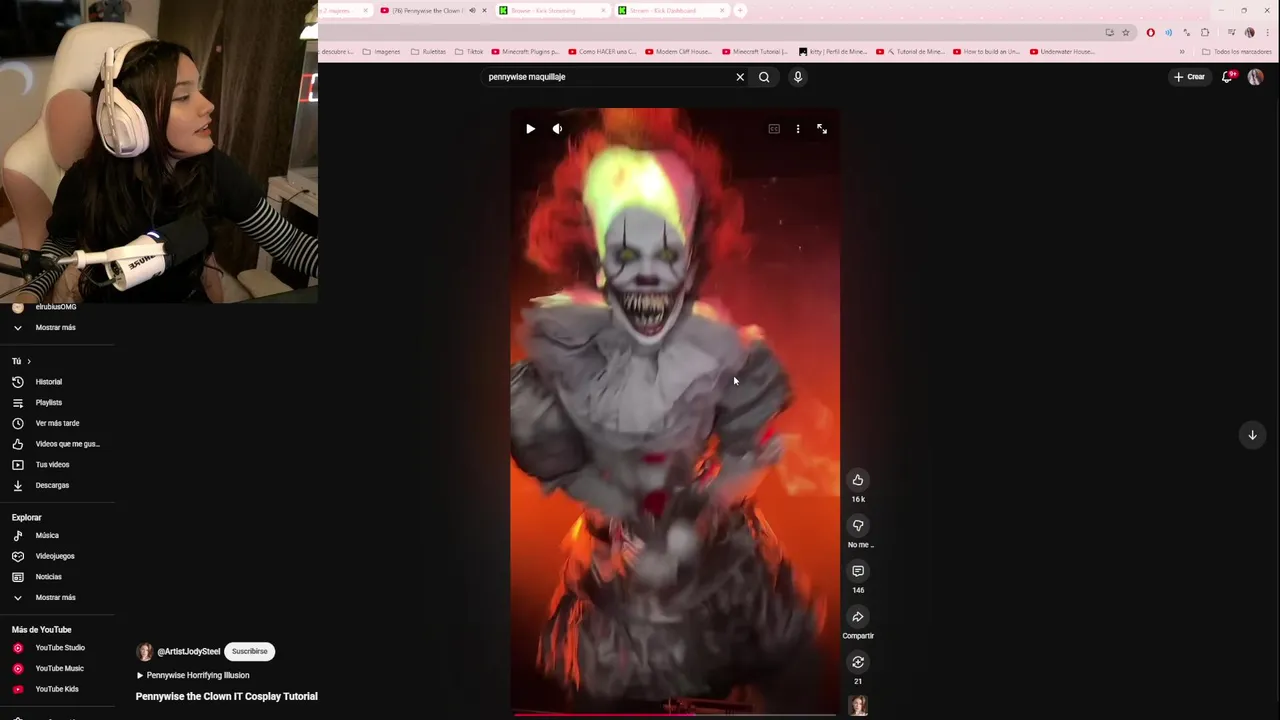
Task: Toggle closed captions on the short
Action: [x=774, y=129]
